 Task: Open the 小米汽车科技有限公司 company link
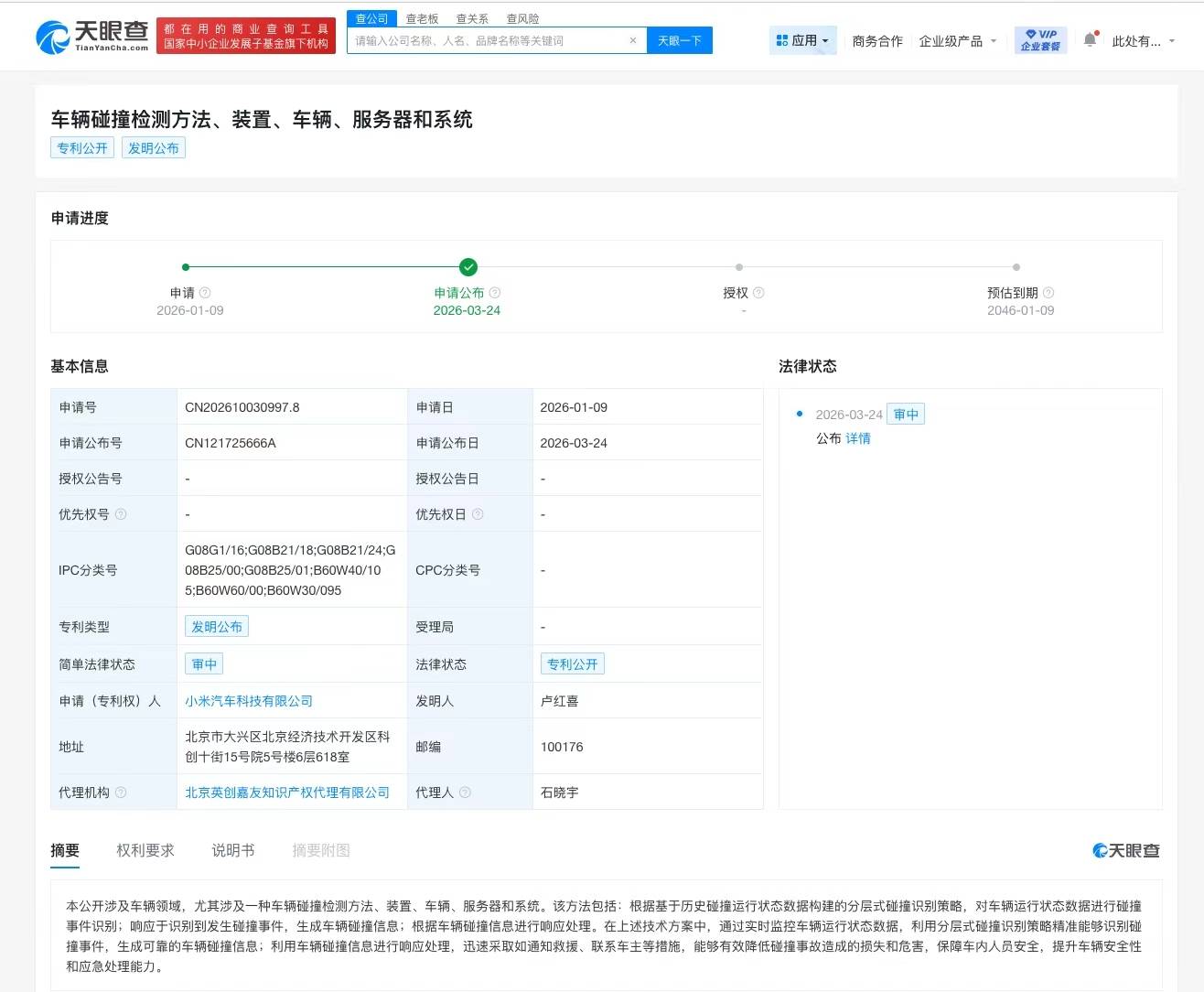pyautogui.click(x=248, y=701)
